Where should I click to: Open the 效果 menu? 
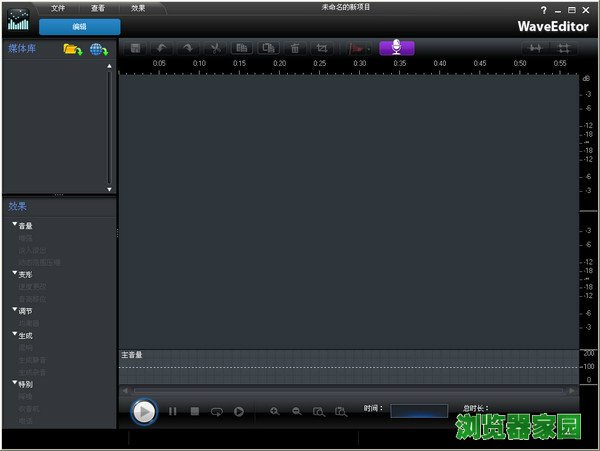[138, 7]
